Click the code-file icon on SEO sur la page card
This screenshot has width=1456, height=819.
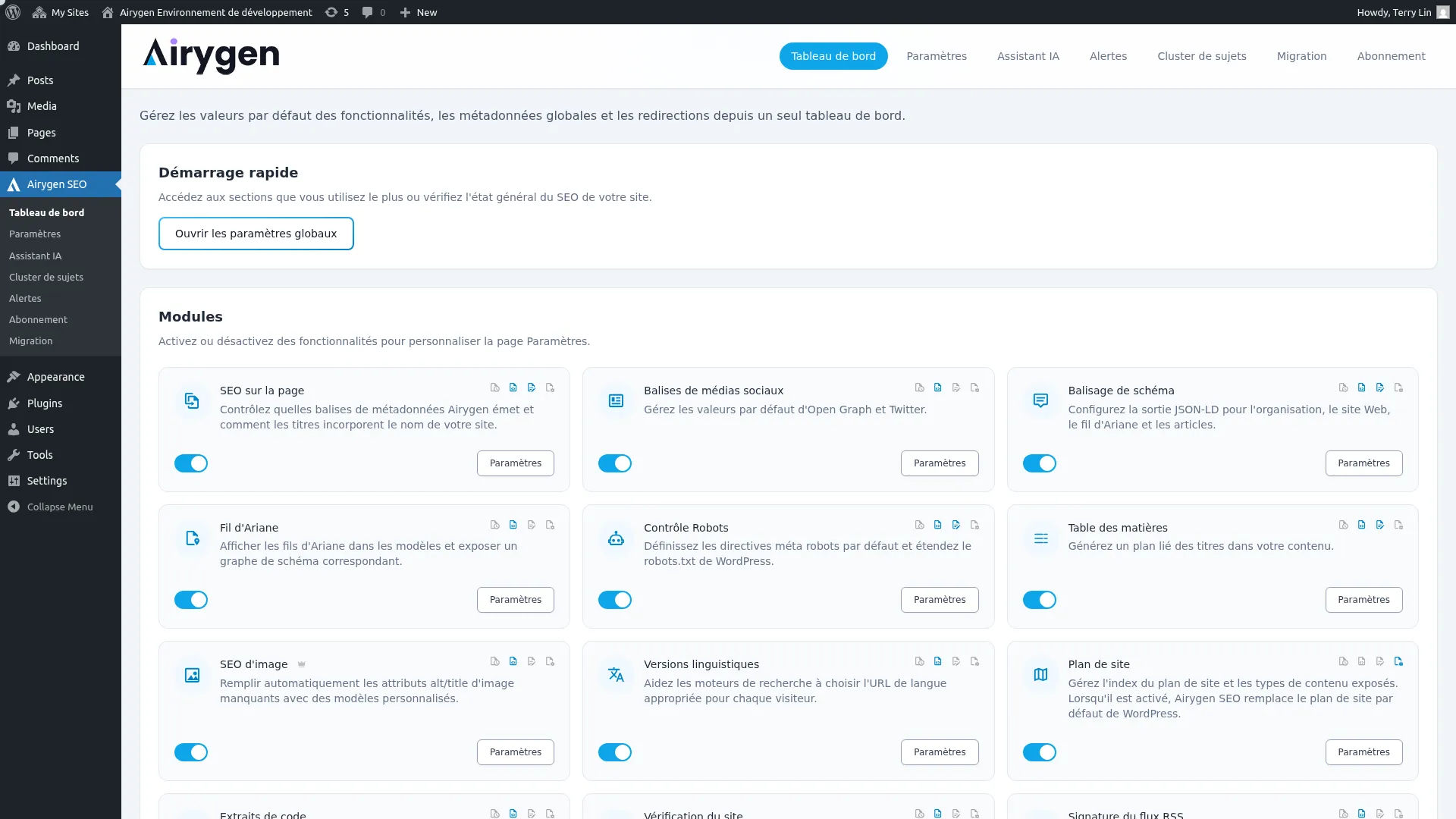(x=513, y=388)
